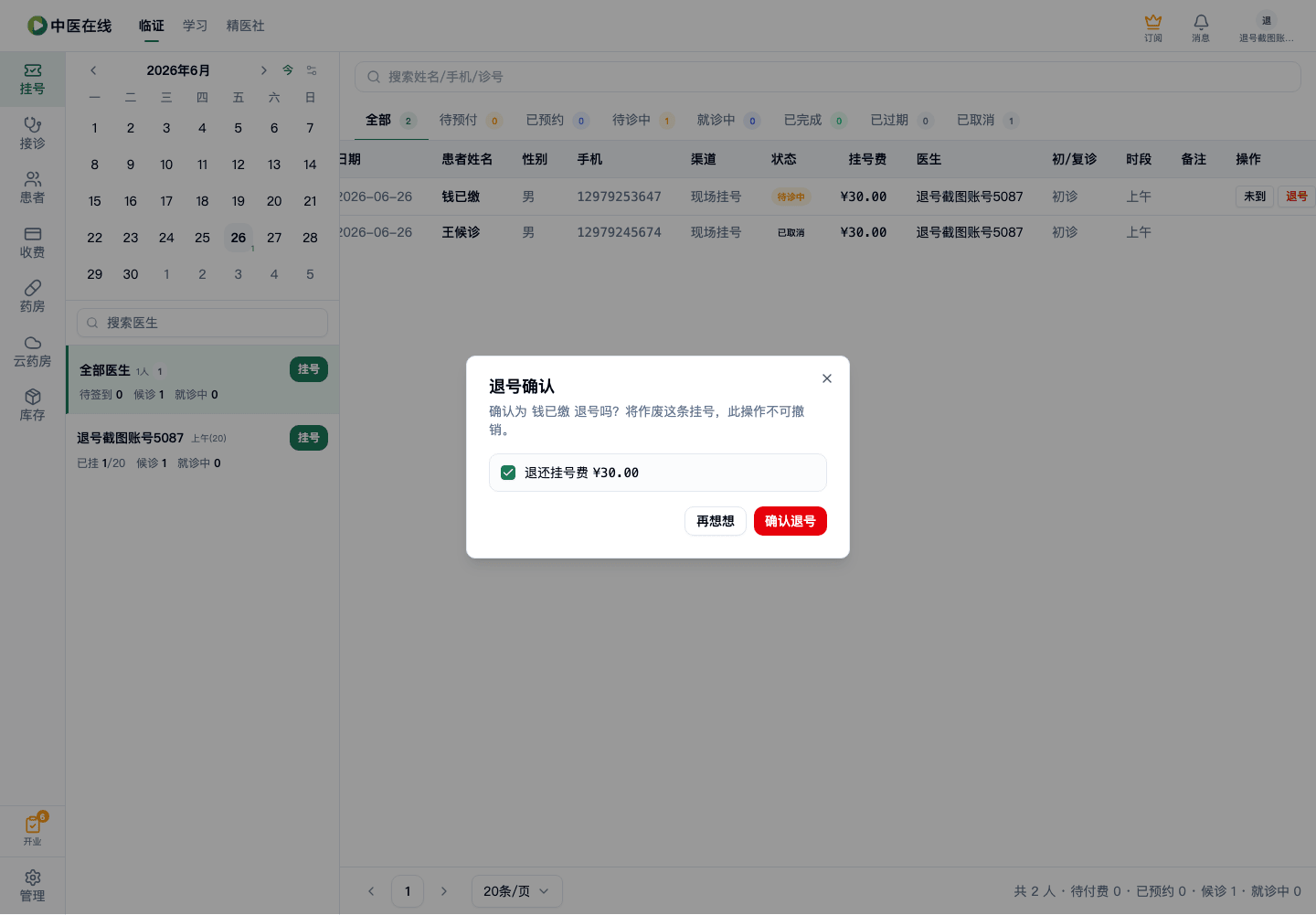Click the 渠道 column header
The image size is (1316, 915).
(x=704, y=159)
